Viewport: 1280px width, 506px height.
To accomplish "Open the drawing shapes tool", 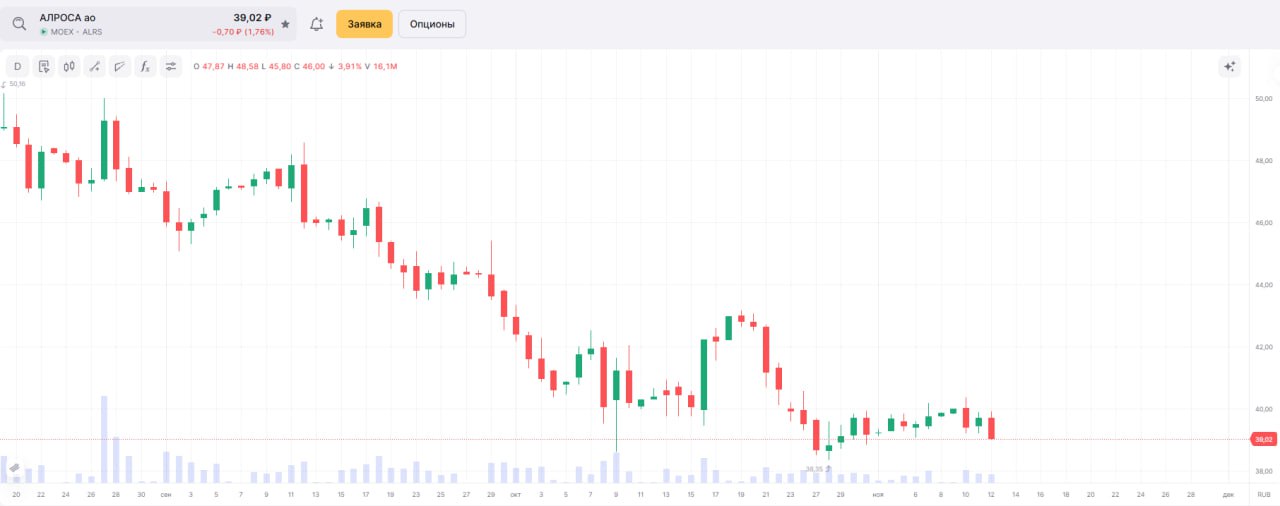I will [x=120, y=67].
